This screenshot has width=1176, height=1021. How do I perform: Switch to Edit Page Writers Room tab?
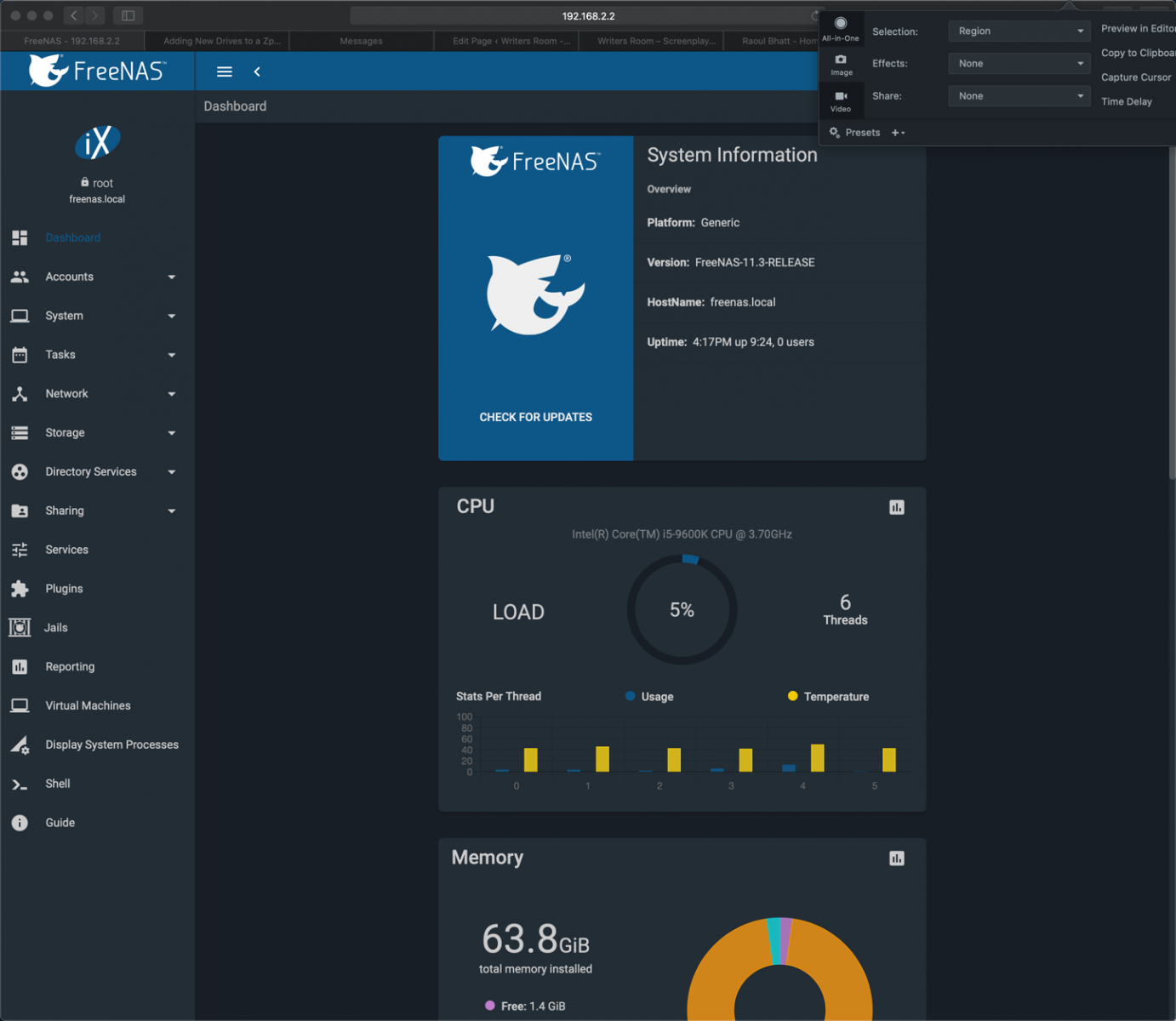[x=507, y=41]
